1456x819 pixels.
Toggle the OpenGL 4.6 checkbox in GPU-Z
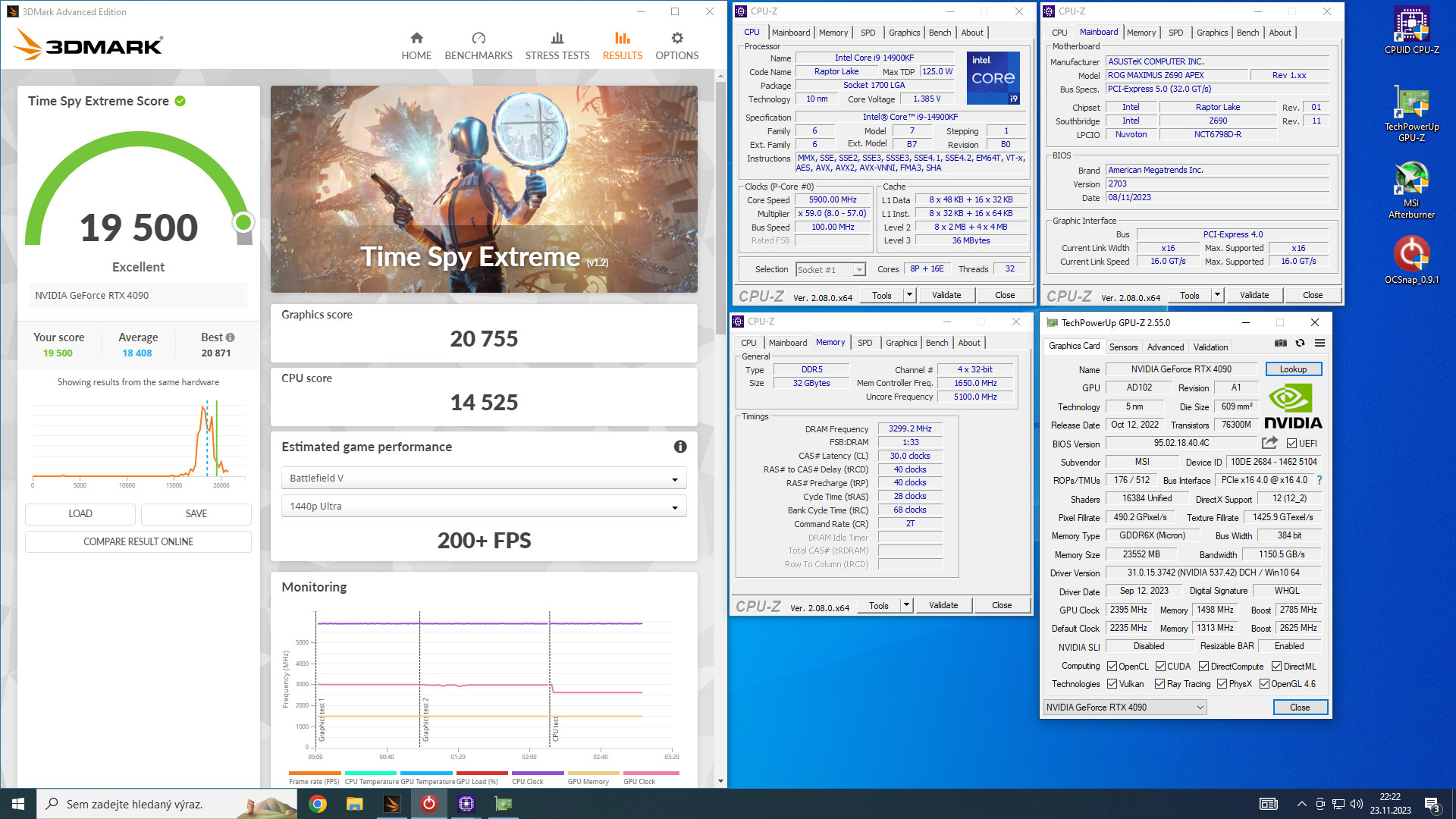[1264, 684]
